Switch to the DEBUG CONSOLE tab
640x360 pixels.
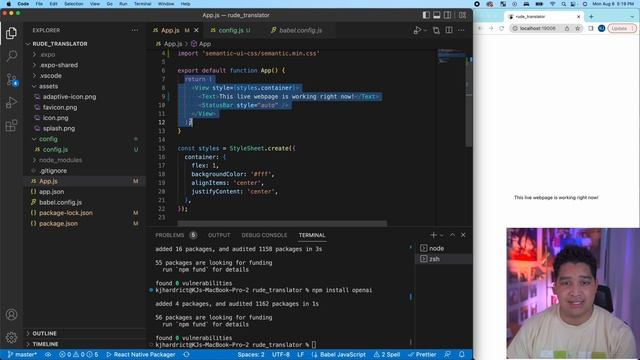click(264, 235)
